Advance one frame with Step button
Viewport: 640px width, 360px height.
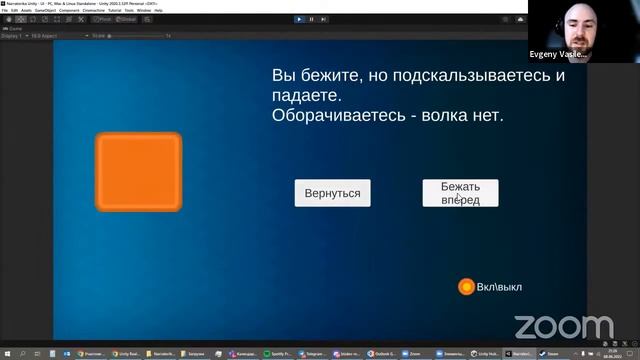click(x=323, y=19)
